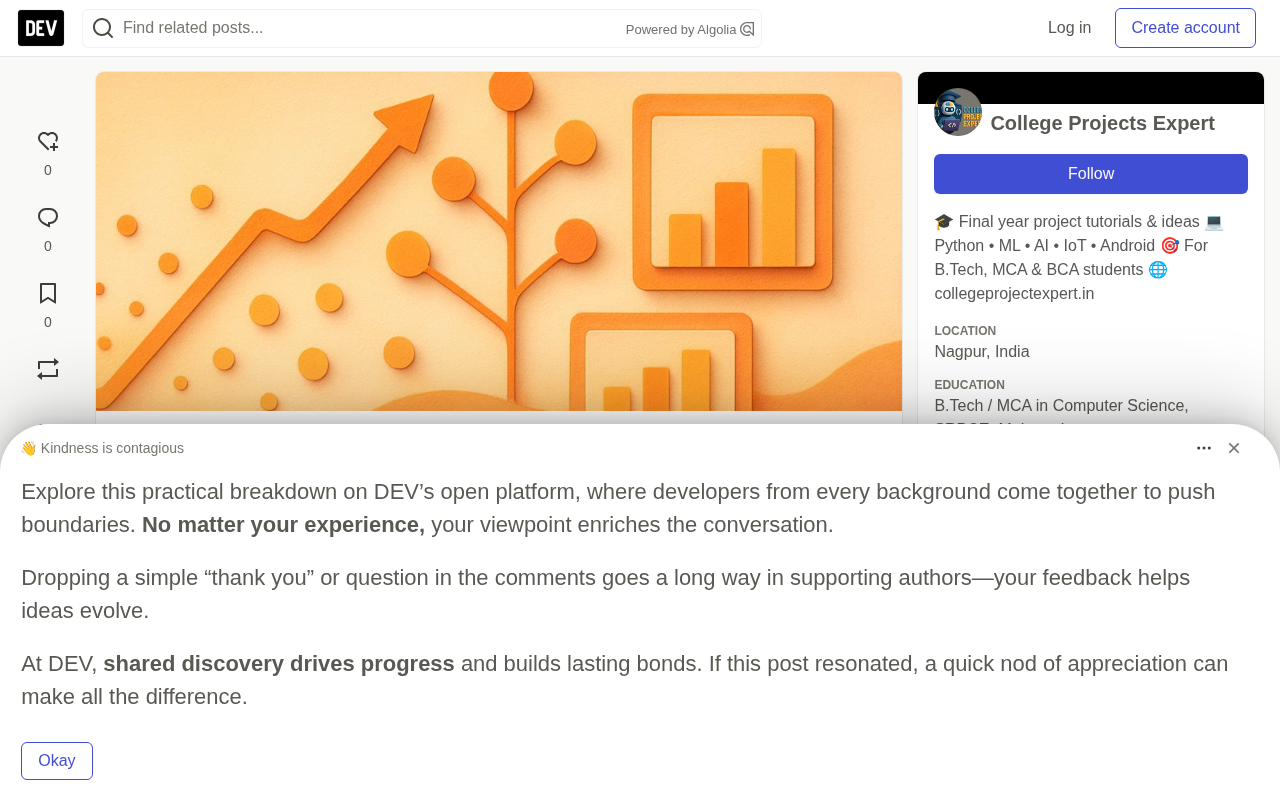Viewport: 1280px width, 800px height.
Task: Open College Projects Expert avatar
Action: point(958,112)
